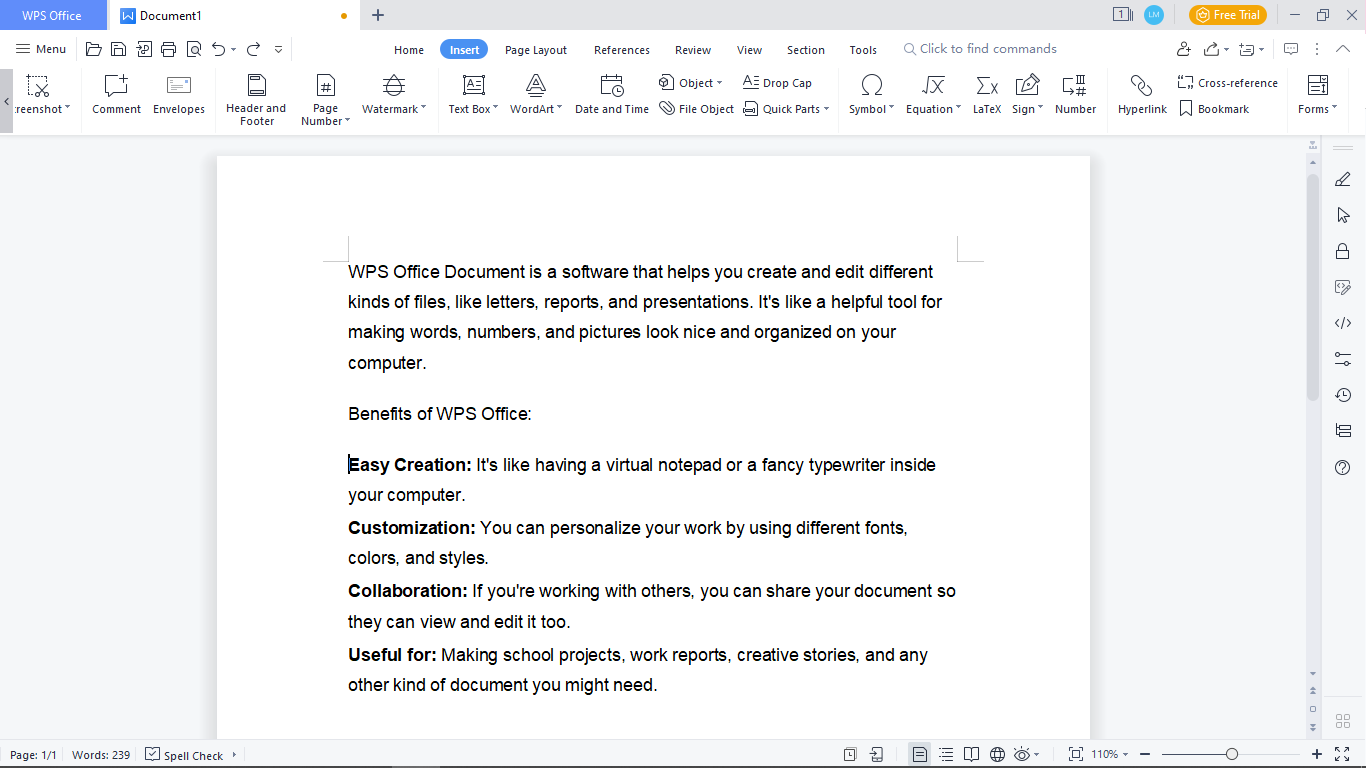Open Header and Footer editing
The height and width of the screenshot is (768, 1366).
pos(256,95)
